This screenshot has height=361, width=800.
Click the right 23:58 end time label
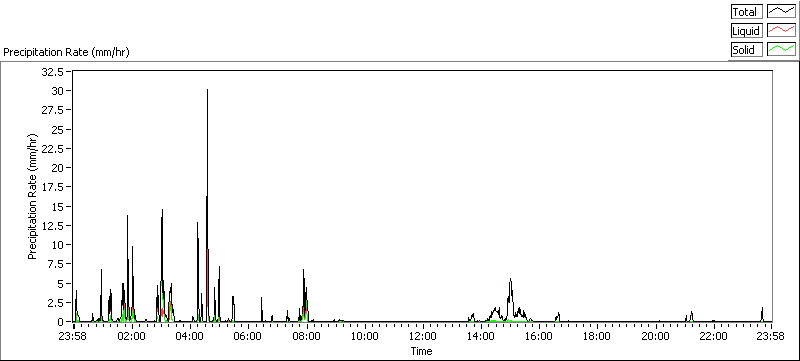(770, 336)
